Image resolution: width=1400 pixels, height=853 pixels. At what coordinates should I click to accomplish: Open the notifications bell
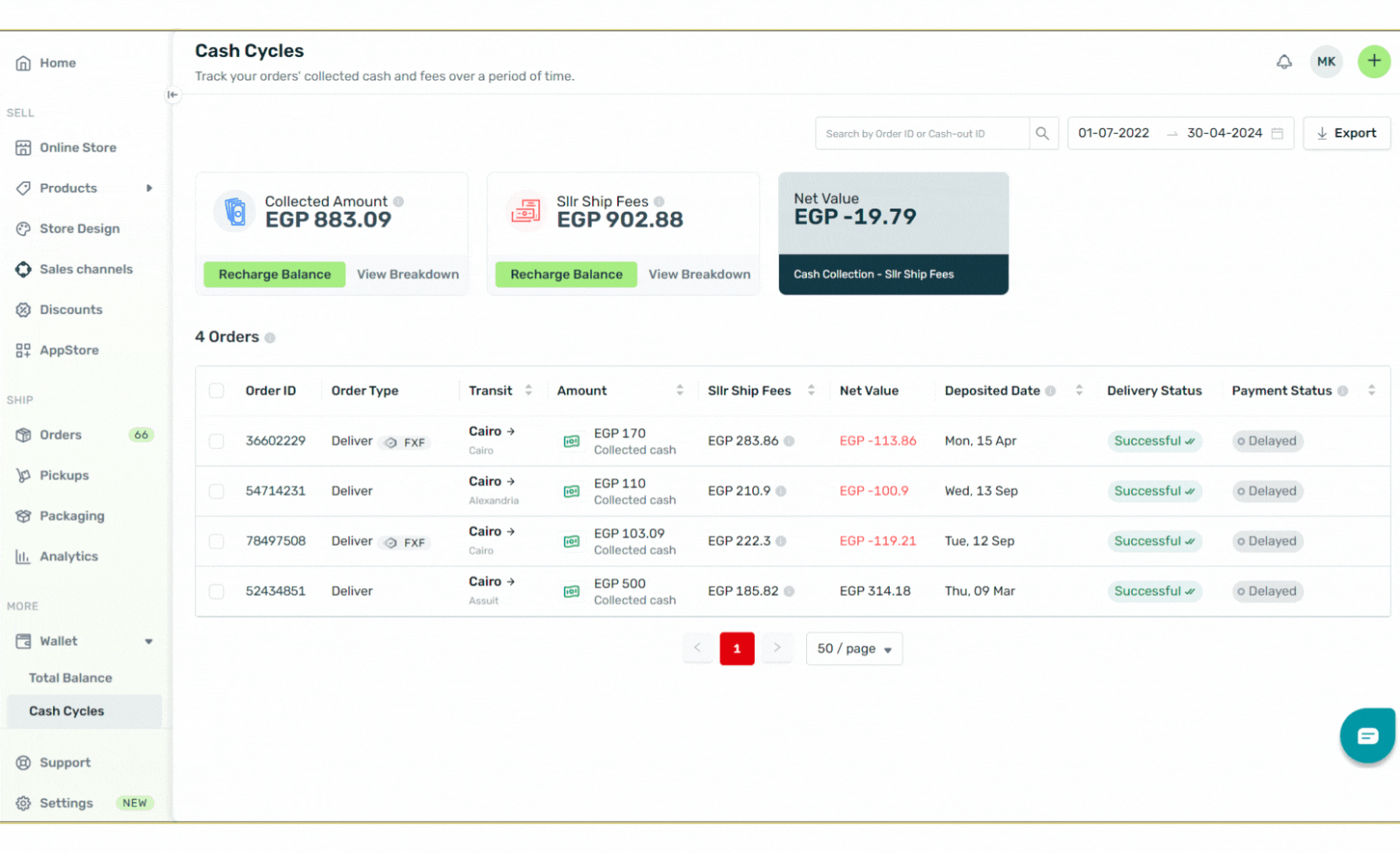point(1284,62)
